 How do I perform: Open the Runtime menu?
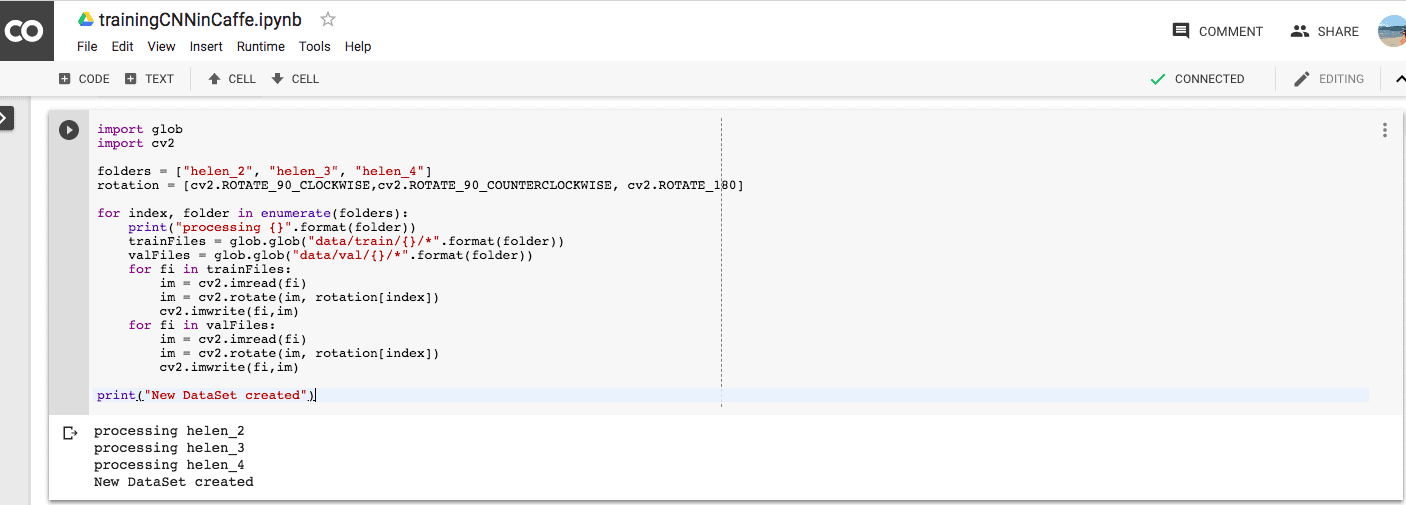click(260, 46)
